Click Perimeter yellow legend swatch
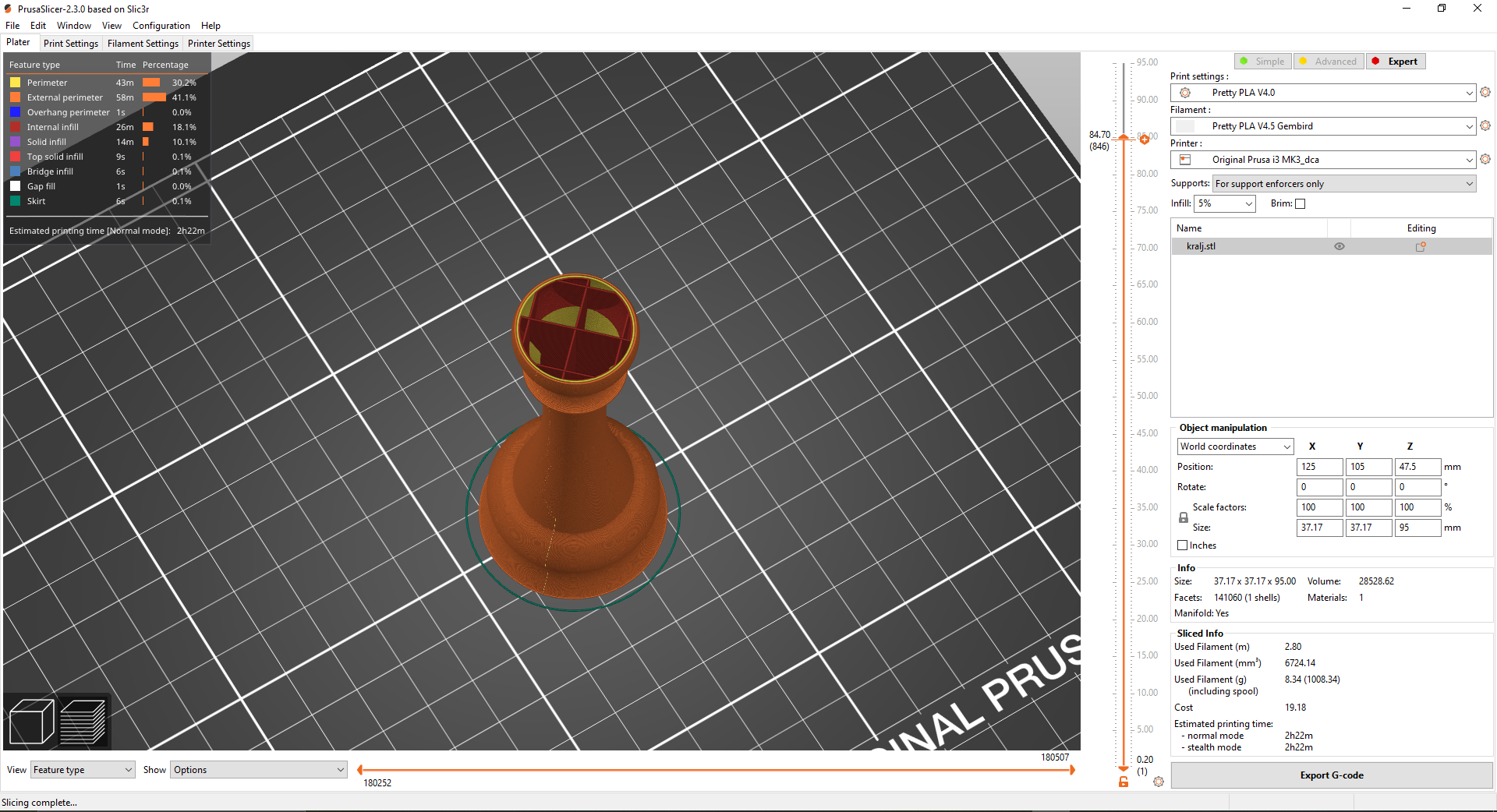Viewport: 1497px width, 812px height. 15,83
